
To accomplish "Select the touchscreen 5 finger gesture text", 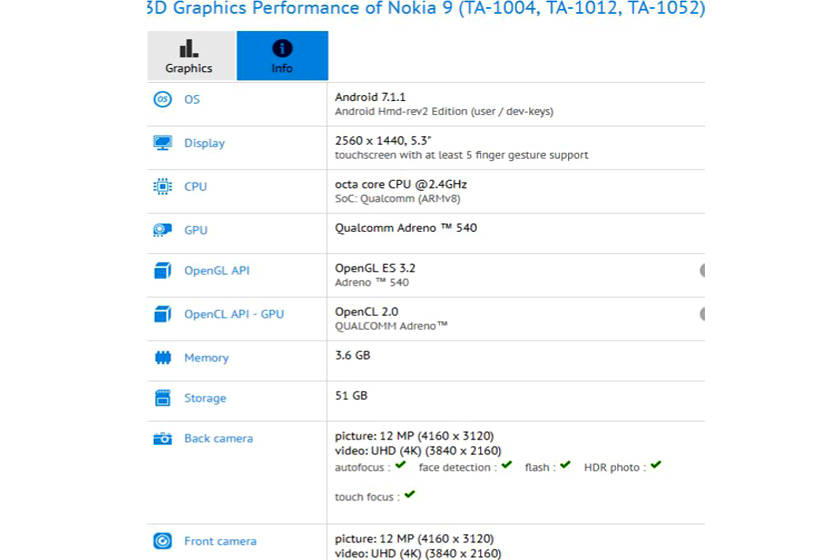I will tap(461, 155).
